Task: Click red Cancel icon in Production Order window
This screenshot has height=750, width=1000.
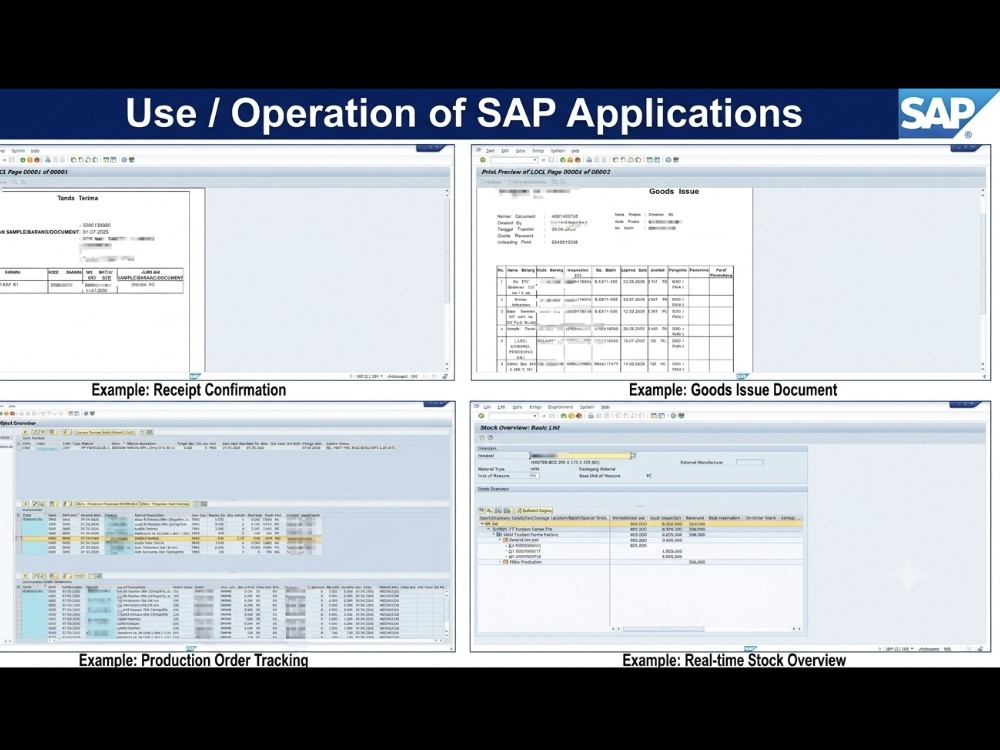Action: click(x=13, y=413)
